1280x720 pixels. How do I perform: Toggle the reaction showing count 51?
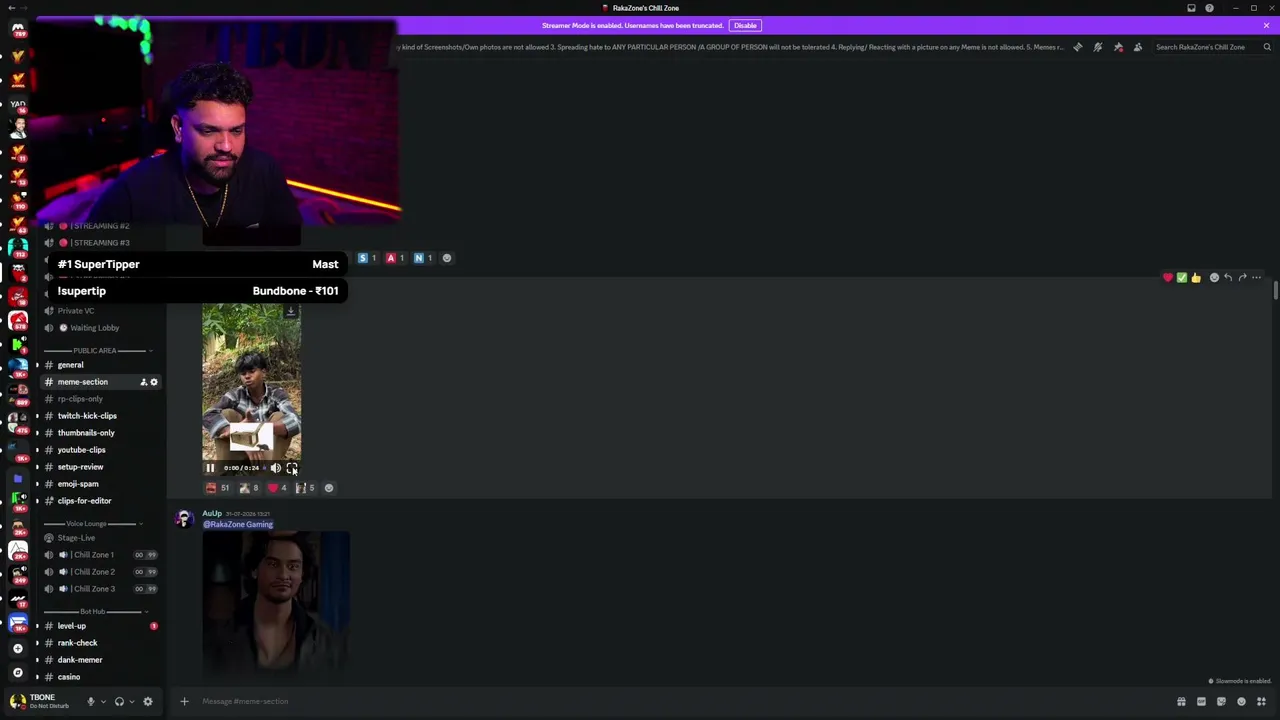pos(217,488)
